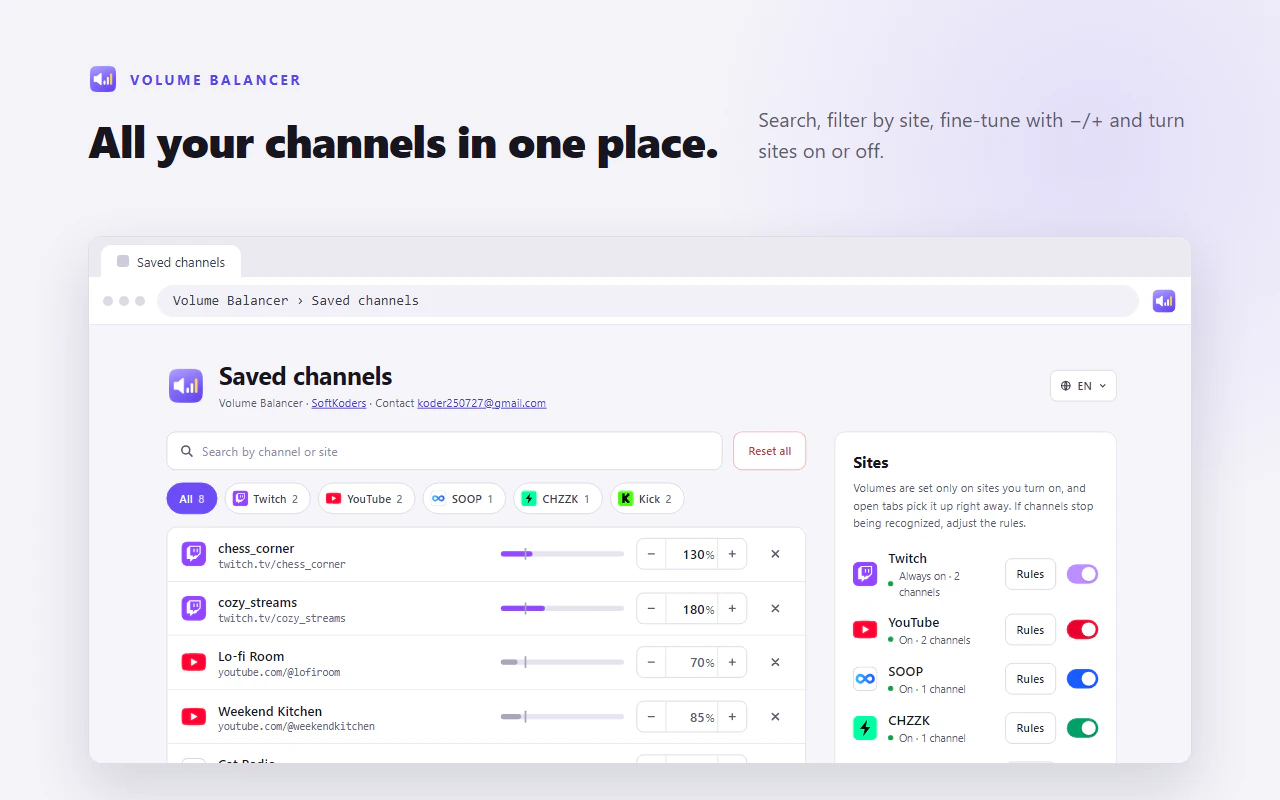Filter channels by Twitch
This screenshot has width=1280, height=800.
[267, 498]
